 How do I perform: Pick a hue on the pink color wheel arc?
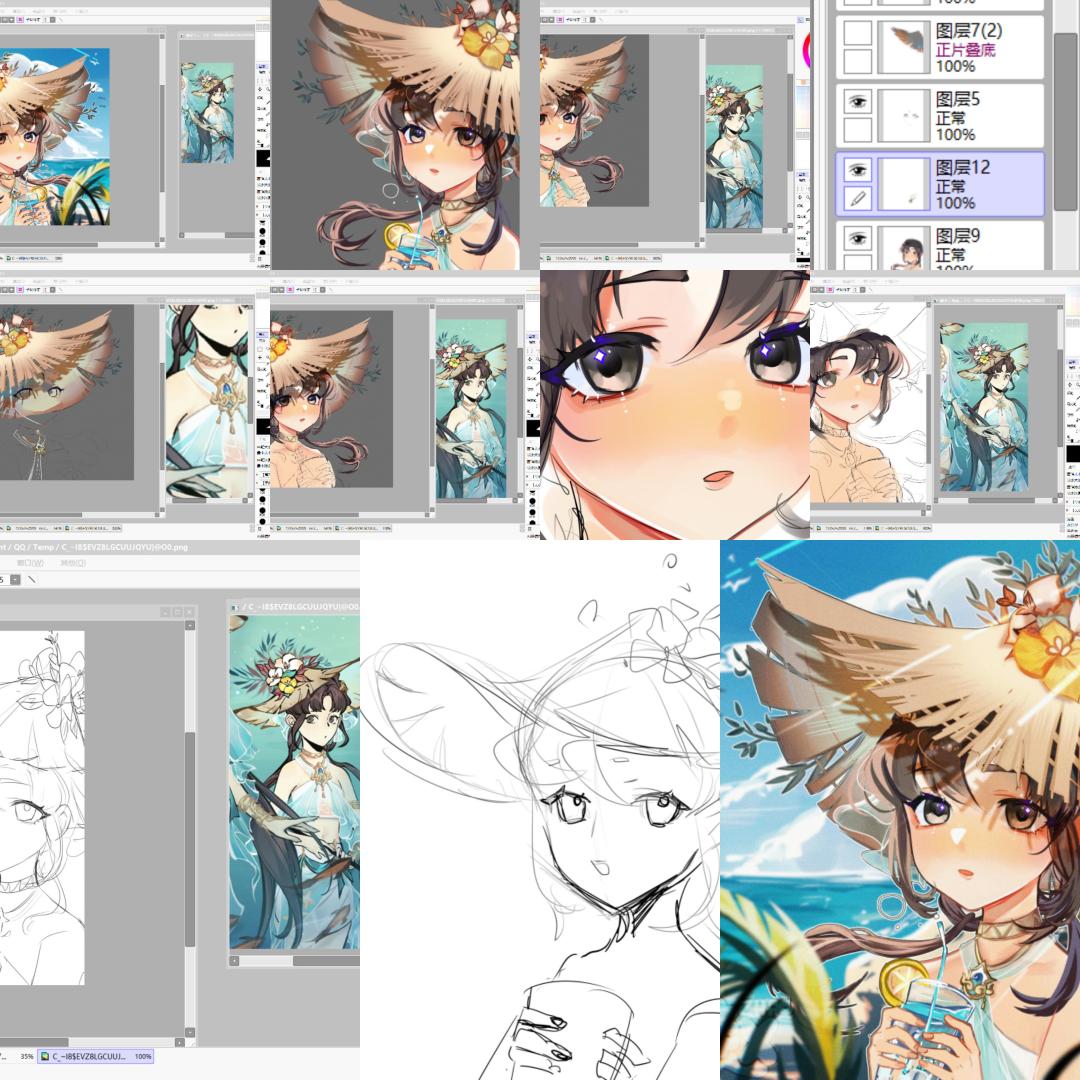(x=807, y=50)
